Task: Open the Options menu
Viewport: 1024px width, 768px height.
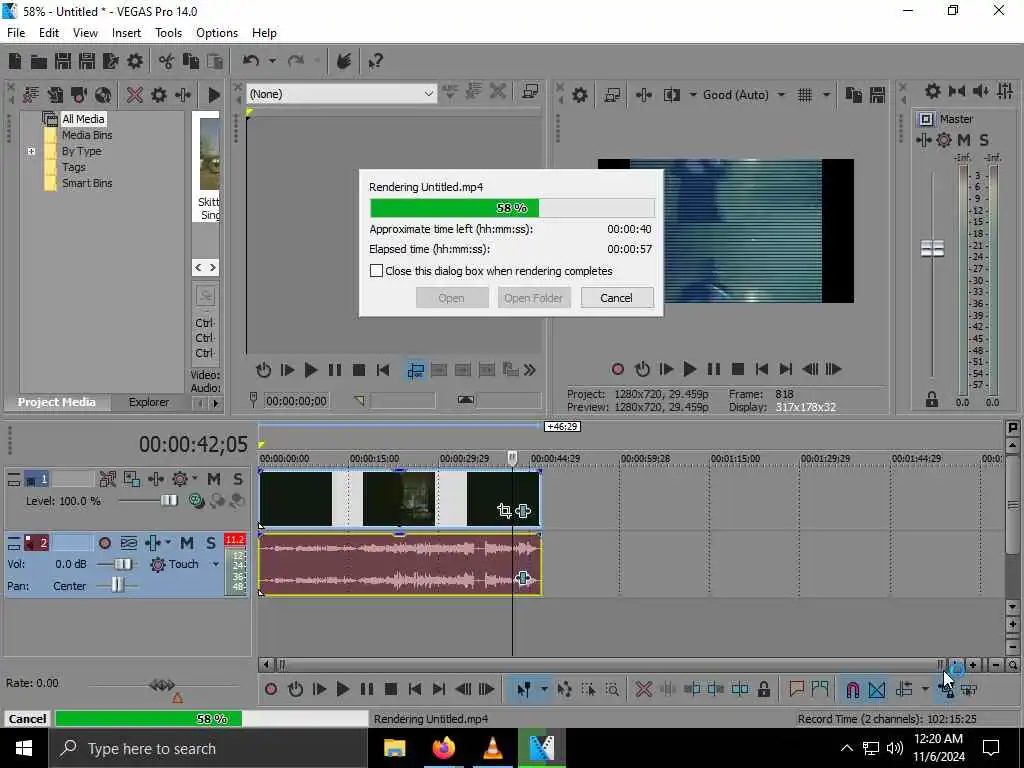Action: point(217,33)
